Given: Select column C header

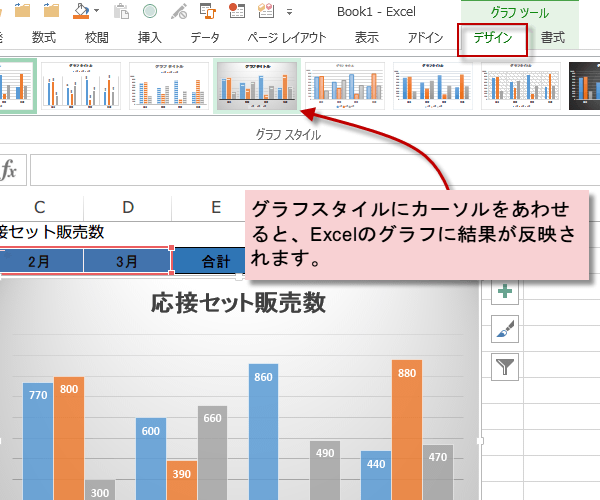Looking at the screenshot, I should click(40, 207).
